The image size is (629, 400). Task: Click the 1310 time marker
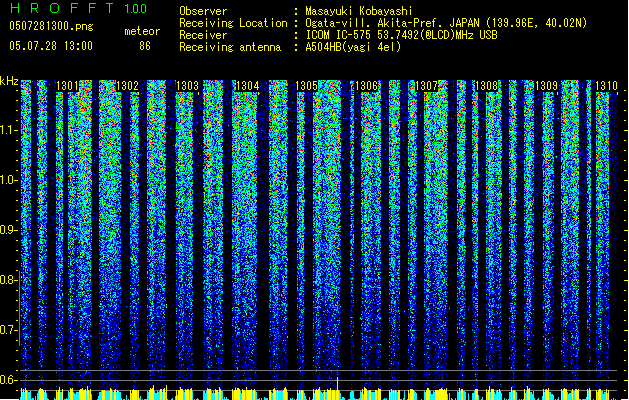[606, 86]
